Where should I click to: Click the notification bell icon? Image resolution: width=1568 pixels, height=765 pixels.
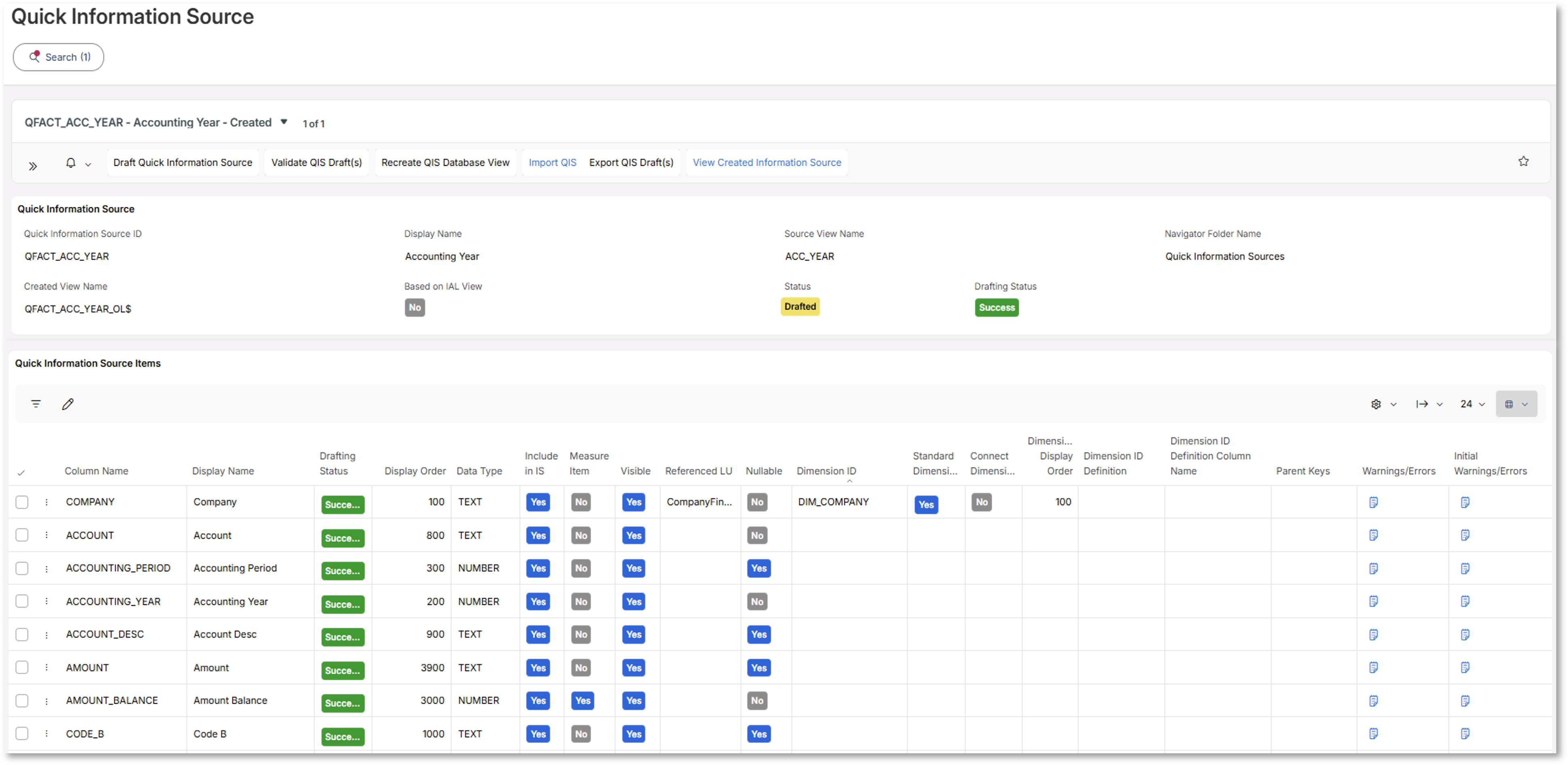(71, 163)
